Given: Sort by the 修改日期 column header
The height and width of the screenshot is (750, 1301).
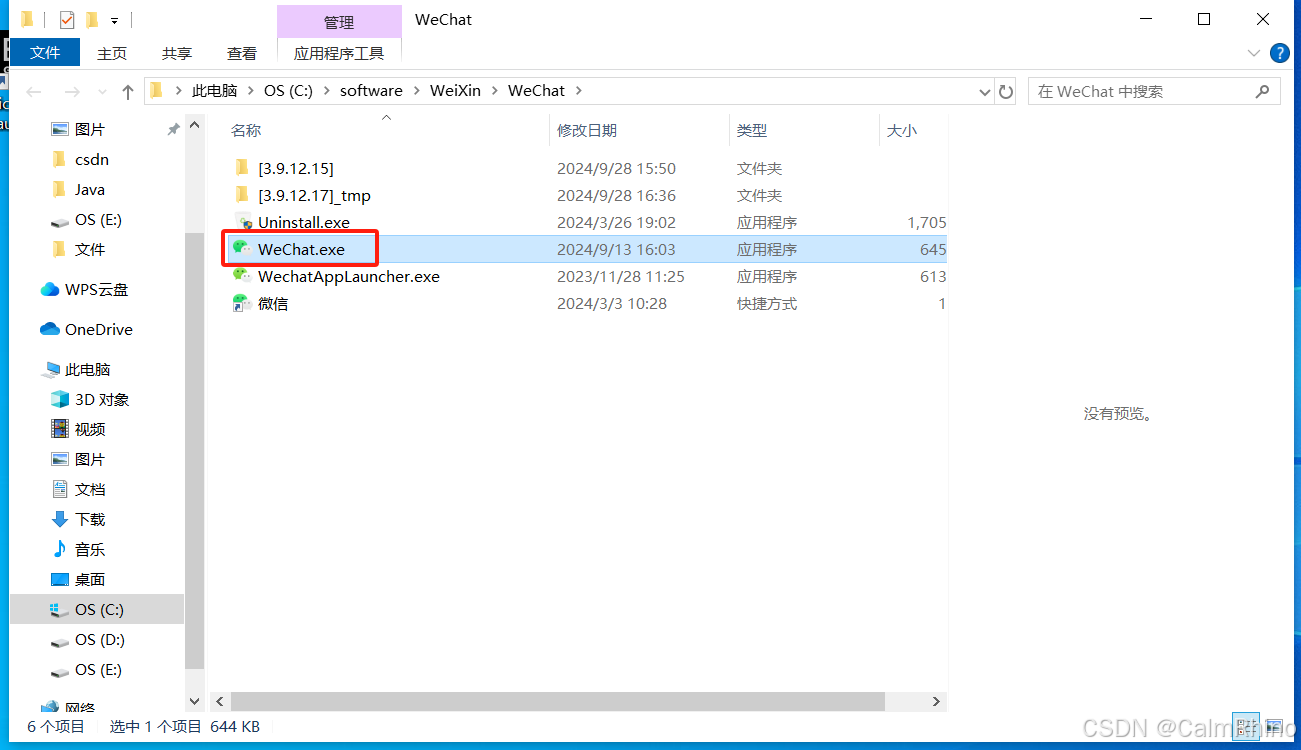Looking at the screenshot, I should 587,130.
